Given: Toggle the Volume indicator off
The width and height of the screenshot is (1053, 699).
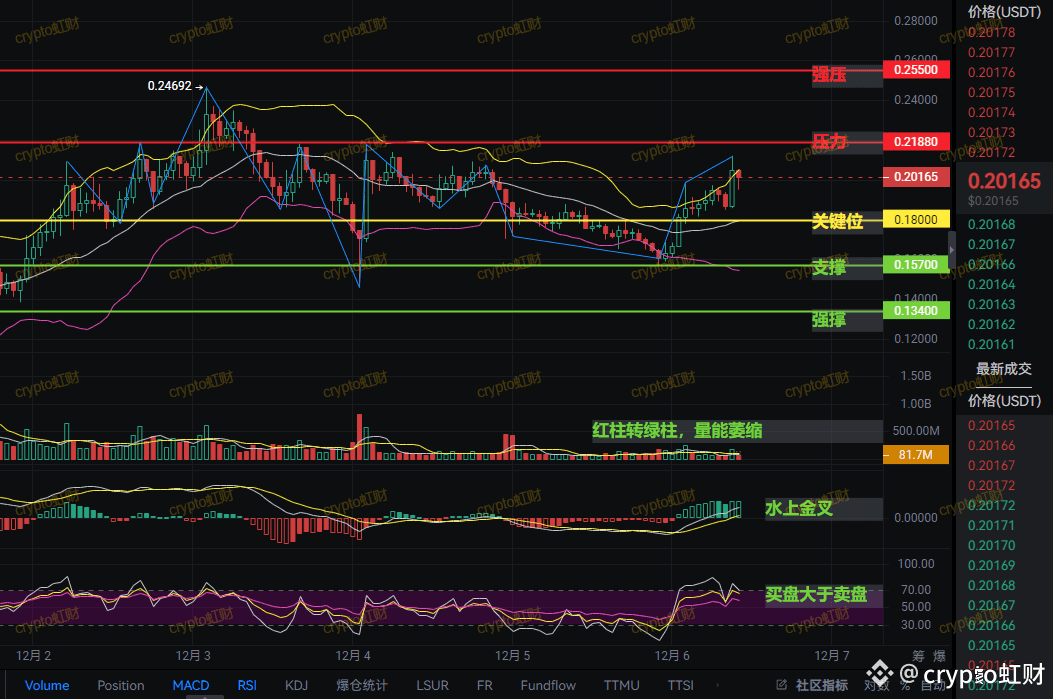Looking at the screenshot, I should pyautogui.click(x=47, y=685).
